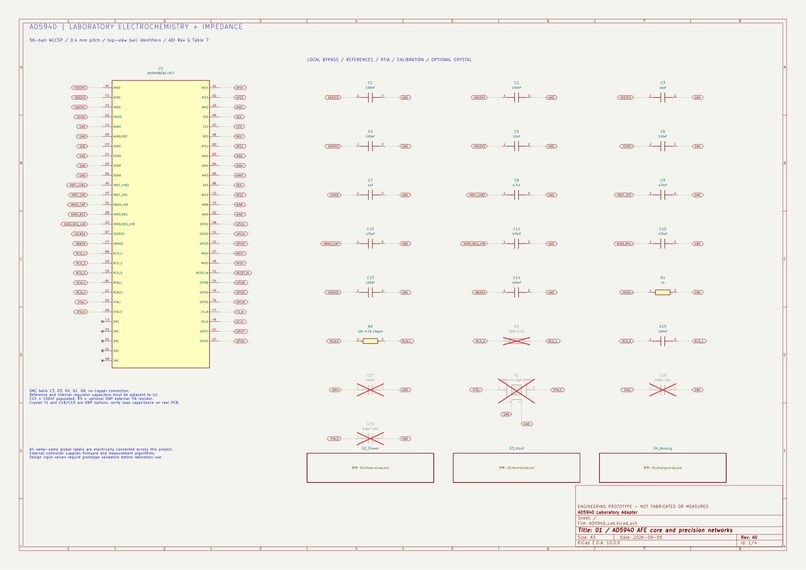
Task: Select resistor R1 symbol
Action: point(663,292)
